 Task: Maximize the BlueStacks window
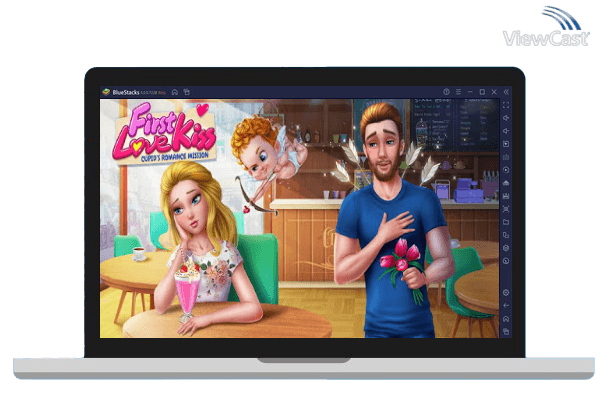coord(482,92)
